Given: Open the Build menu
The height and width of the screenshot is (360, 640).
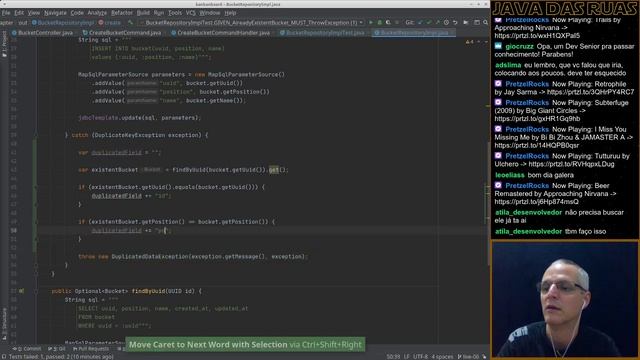Looking at the screenshot, I should (143, 13).
